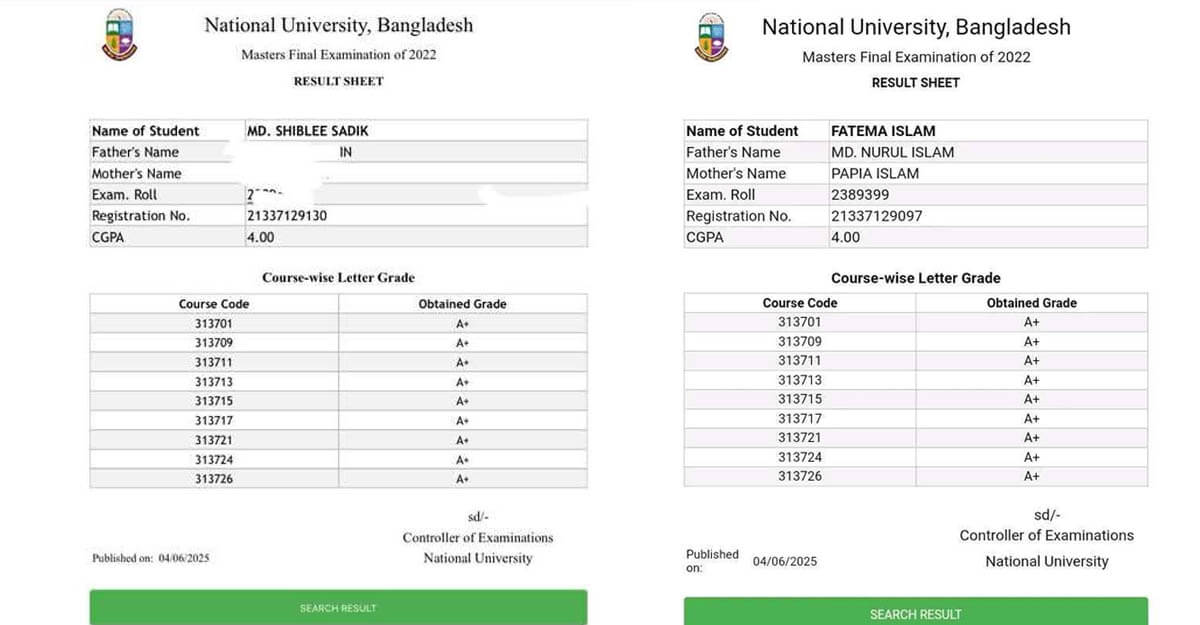Select registration number 21337129097

(876, 216)
